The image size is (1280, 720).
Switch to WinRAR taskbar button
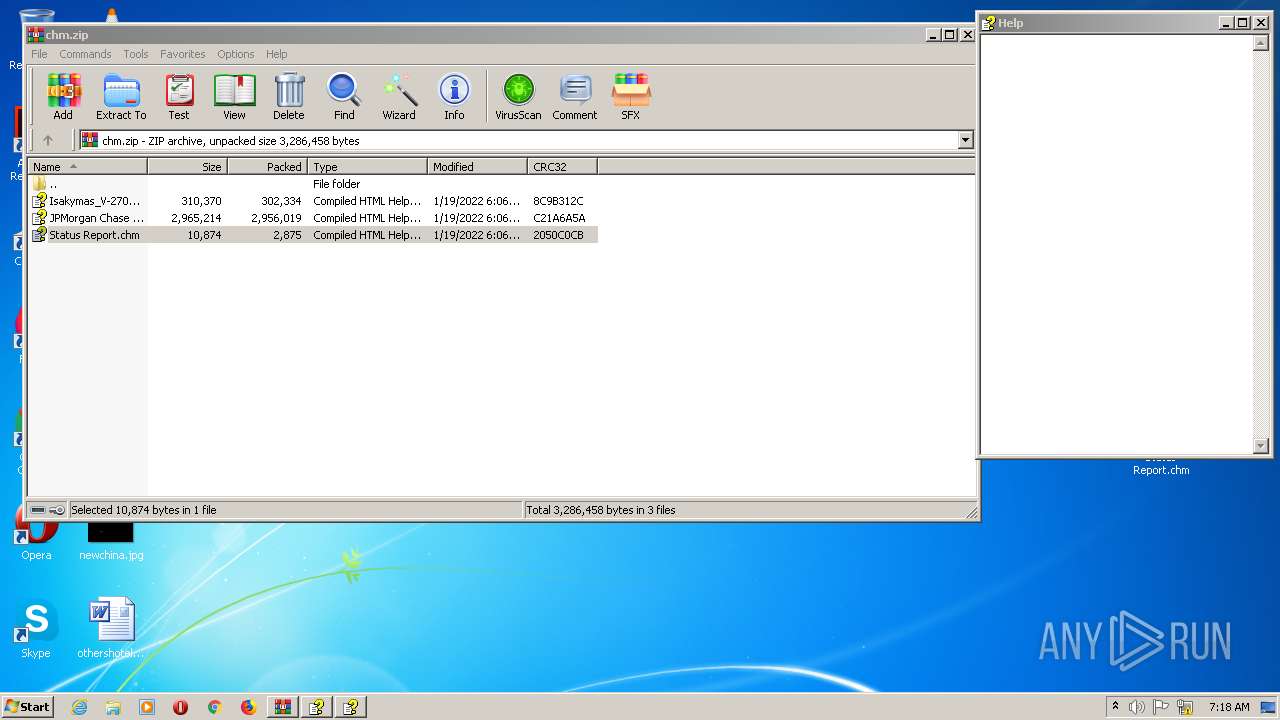point(283,707)
